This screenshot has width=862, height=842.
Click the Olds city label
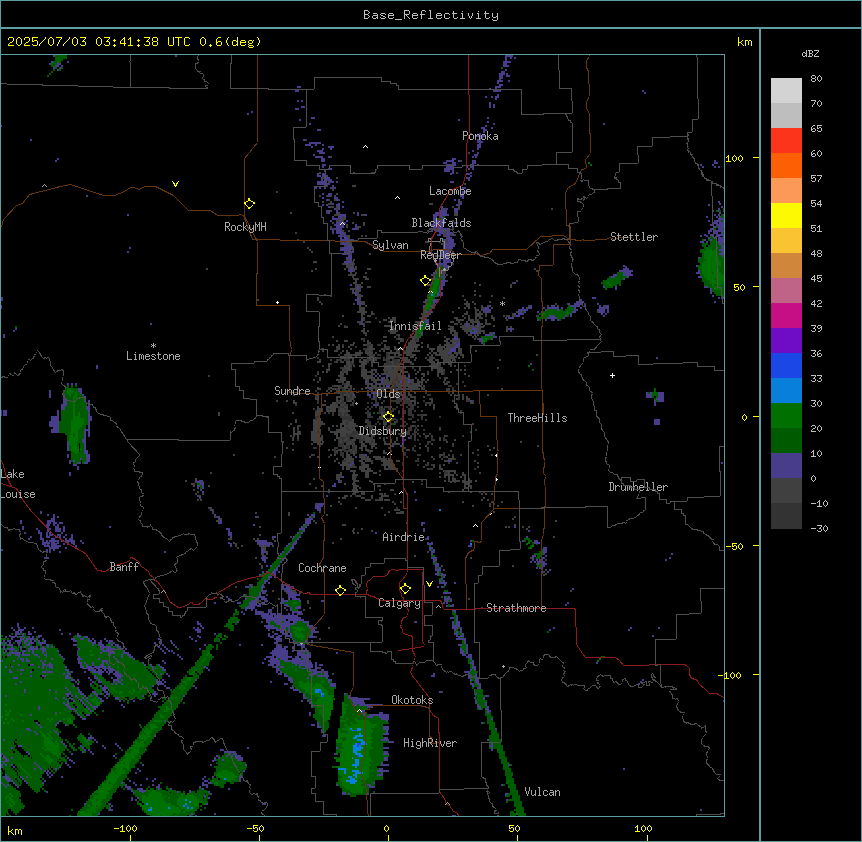(388, 394)
